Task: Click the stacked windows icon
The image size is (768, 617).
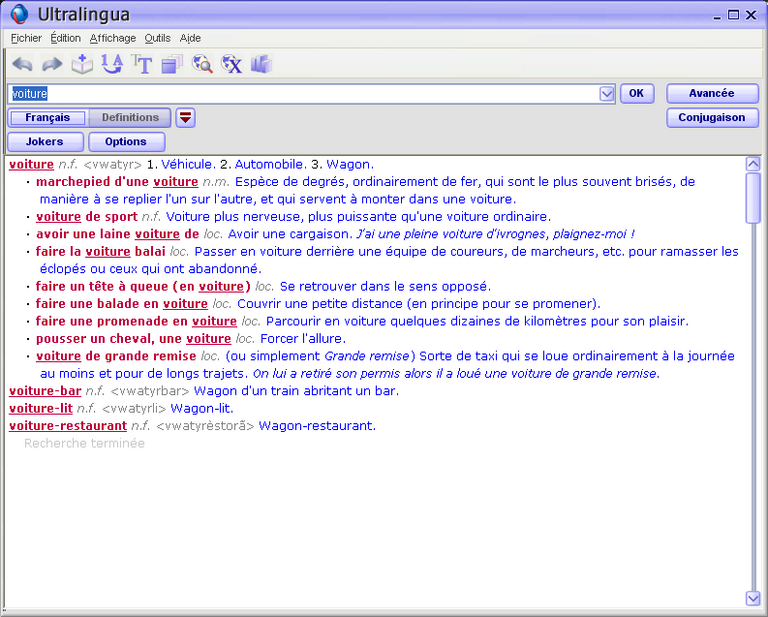Action: [x=172, y=64]
